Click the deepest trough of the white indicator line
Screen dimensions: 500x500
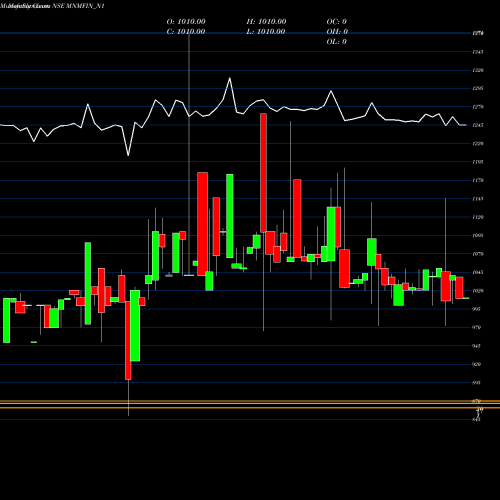128,155
